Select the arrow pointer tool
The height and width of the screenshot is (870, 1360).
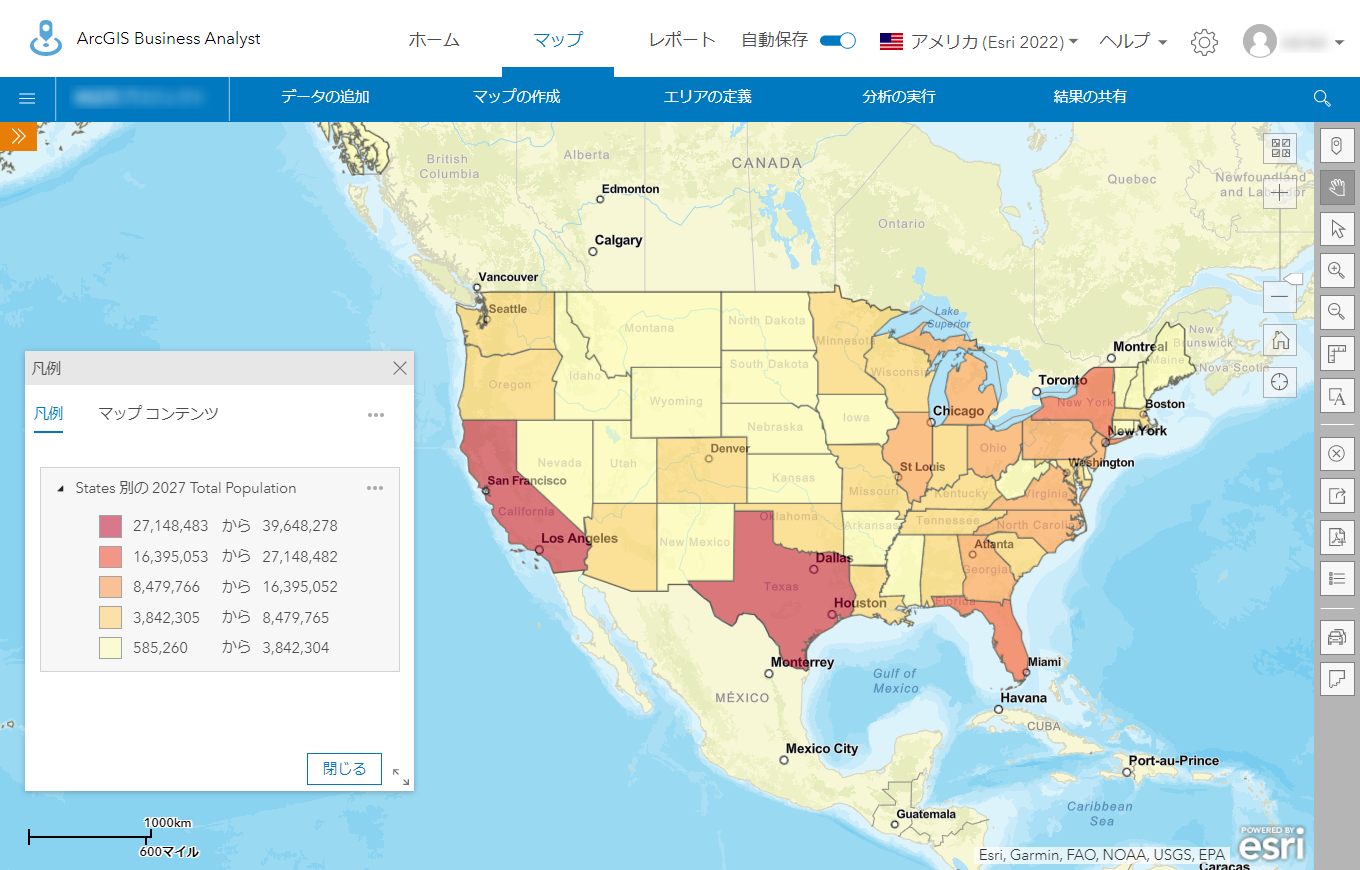(x=1337, y=229)
